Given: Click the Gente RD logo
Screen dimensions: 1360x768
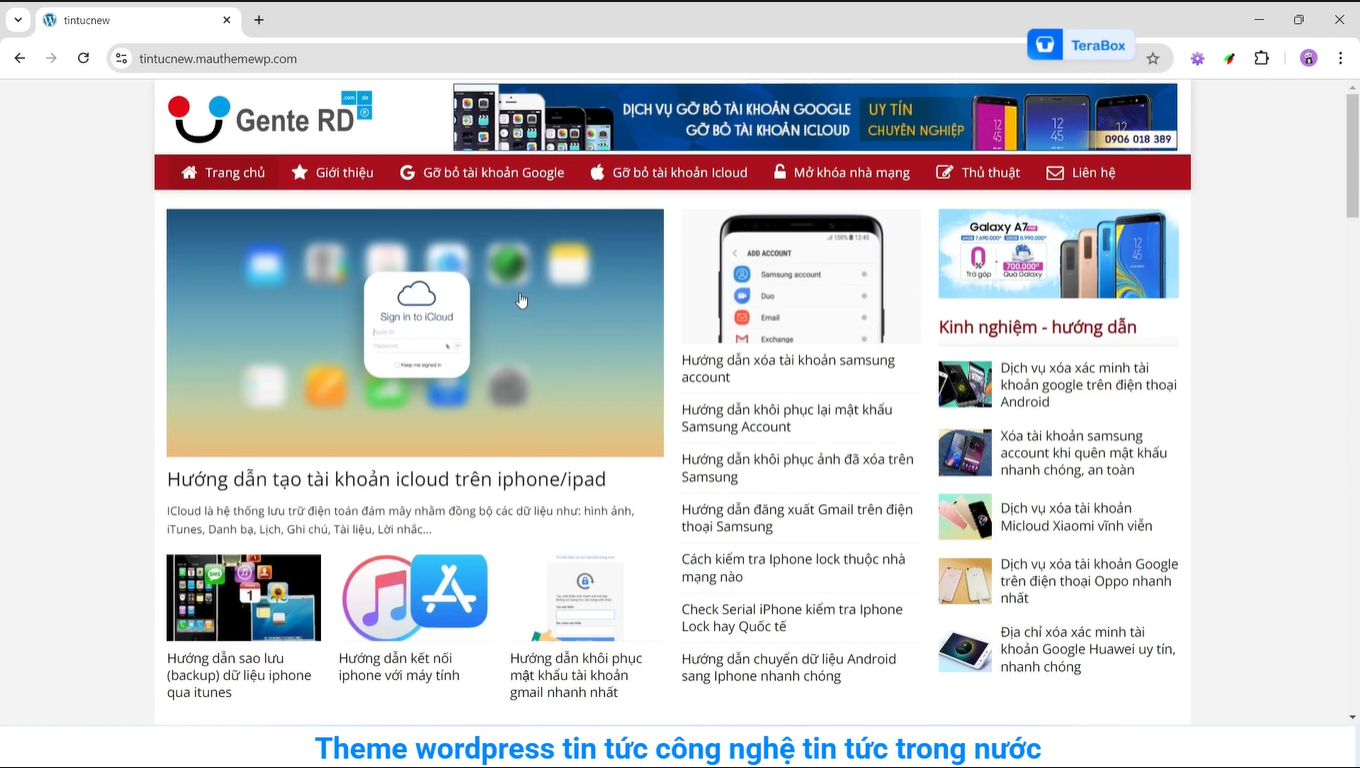Looking at the screenshot, I should pyautogui.click(x=270, y=117).
